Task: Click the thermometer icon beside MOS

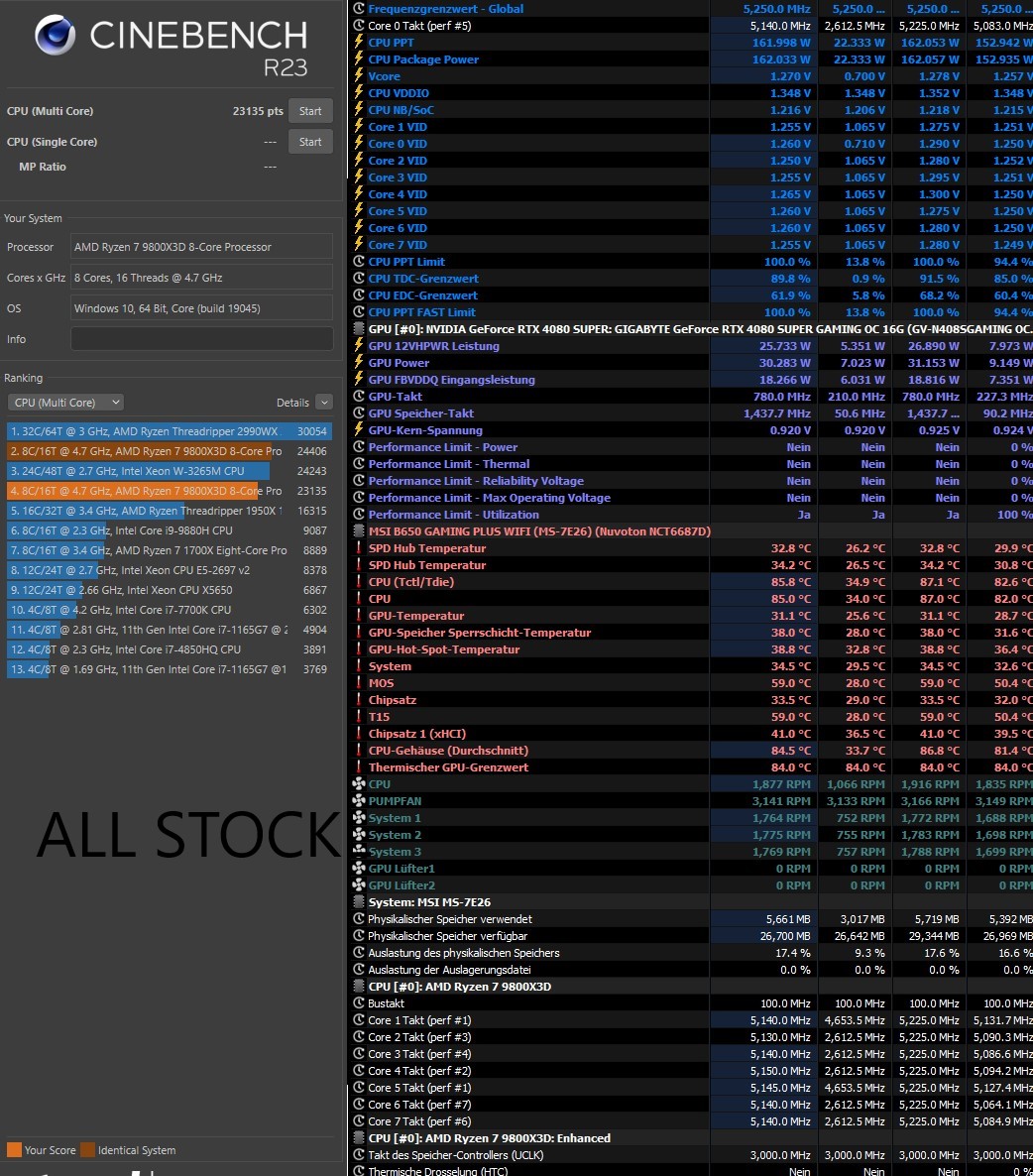Action: tap(359, 683)
